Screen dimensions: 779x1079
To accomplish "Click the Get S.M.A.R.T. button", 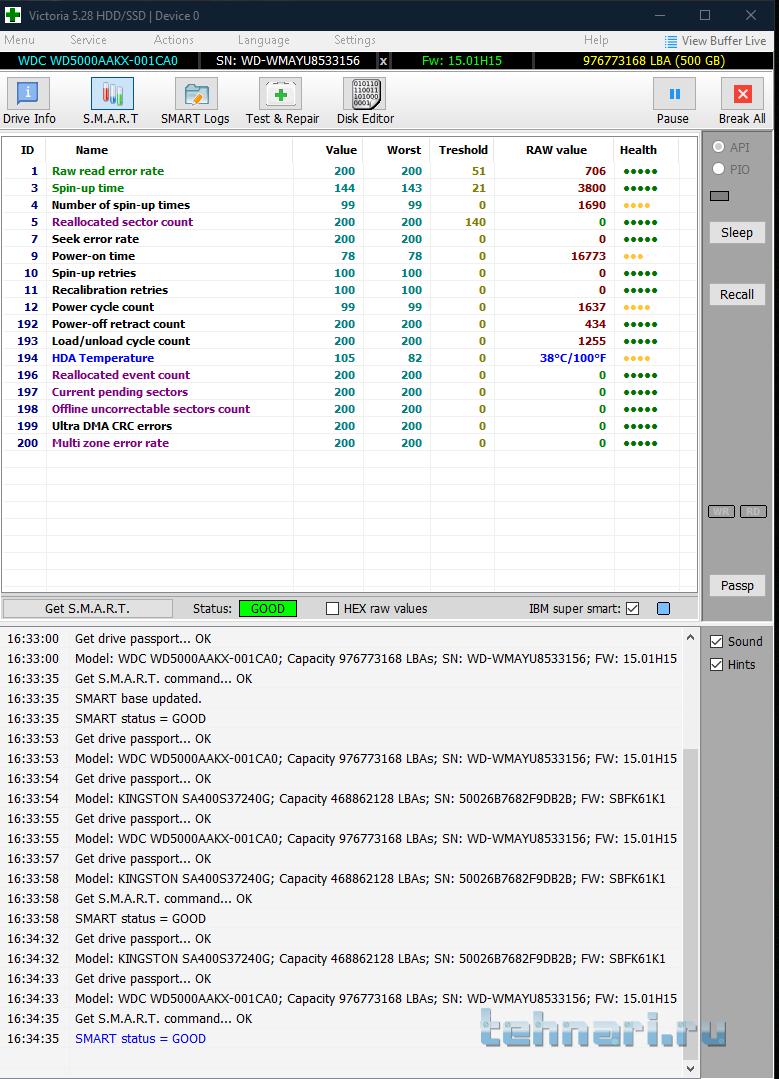I will pyautogui.click(x=87, y=608).
